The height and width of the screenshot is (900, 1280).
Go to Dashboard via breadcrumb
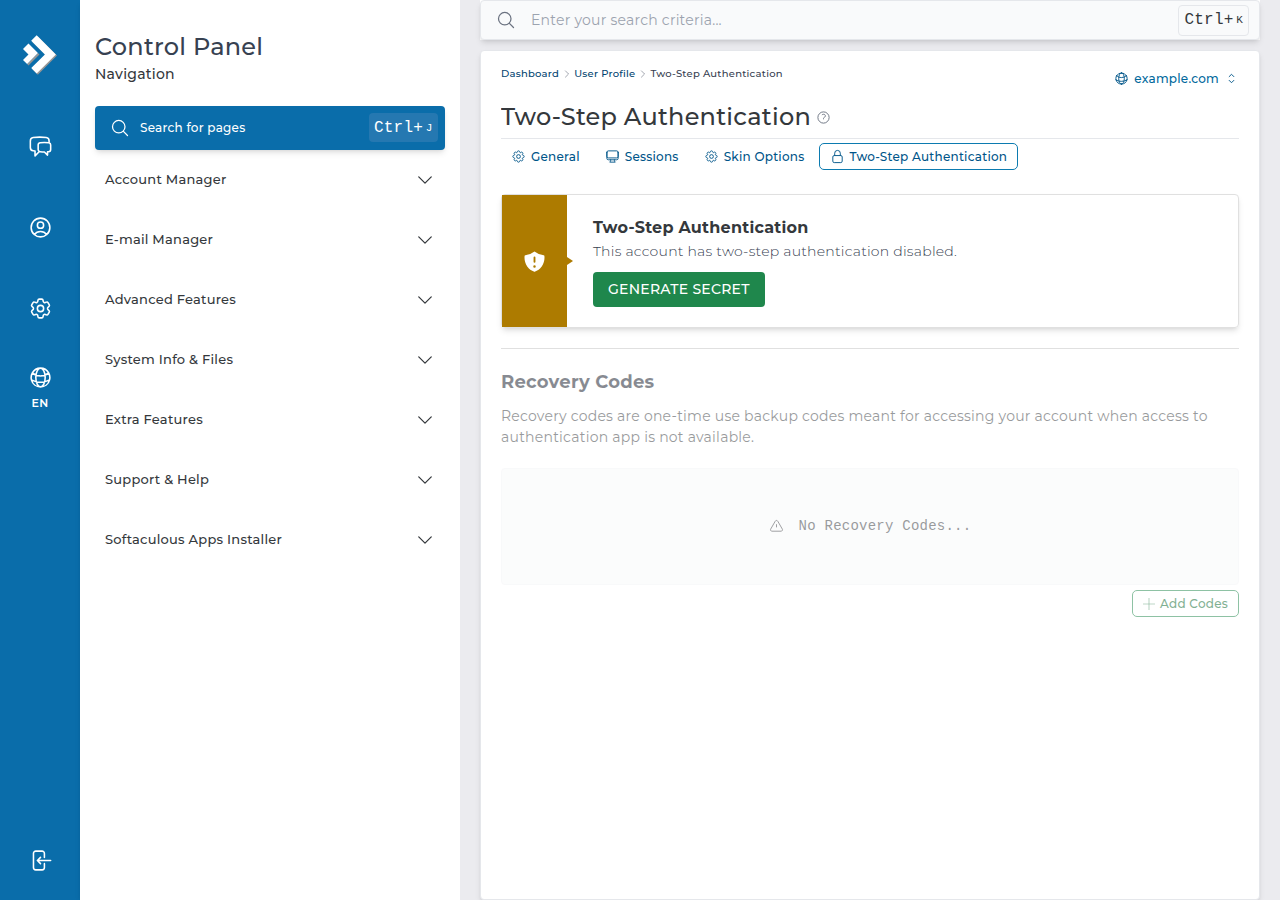tap(530, 74)
